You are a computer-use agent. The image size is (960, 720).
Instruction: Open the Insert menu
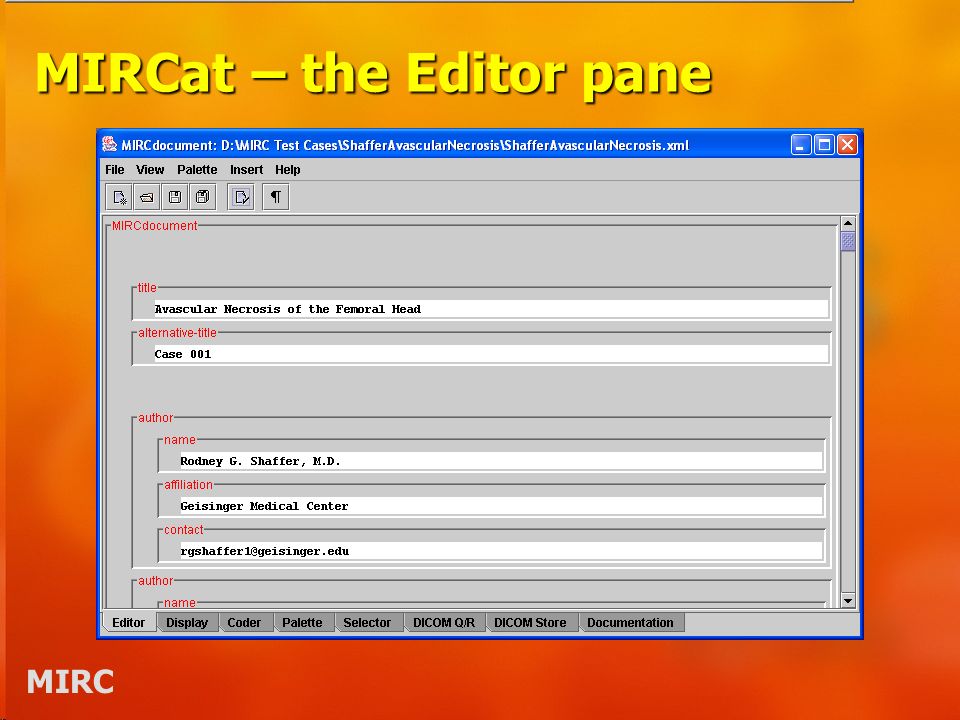click(246, 170)
